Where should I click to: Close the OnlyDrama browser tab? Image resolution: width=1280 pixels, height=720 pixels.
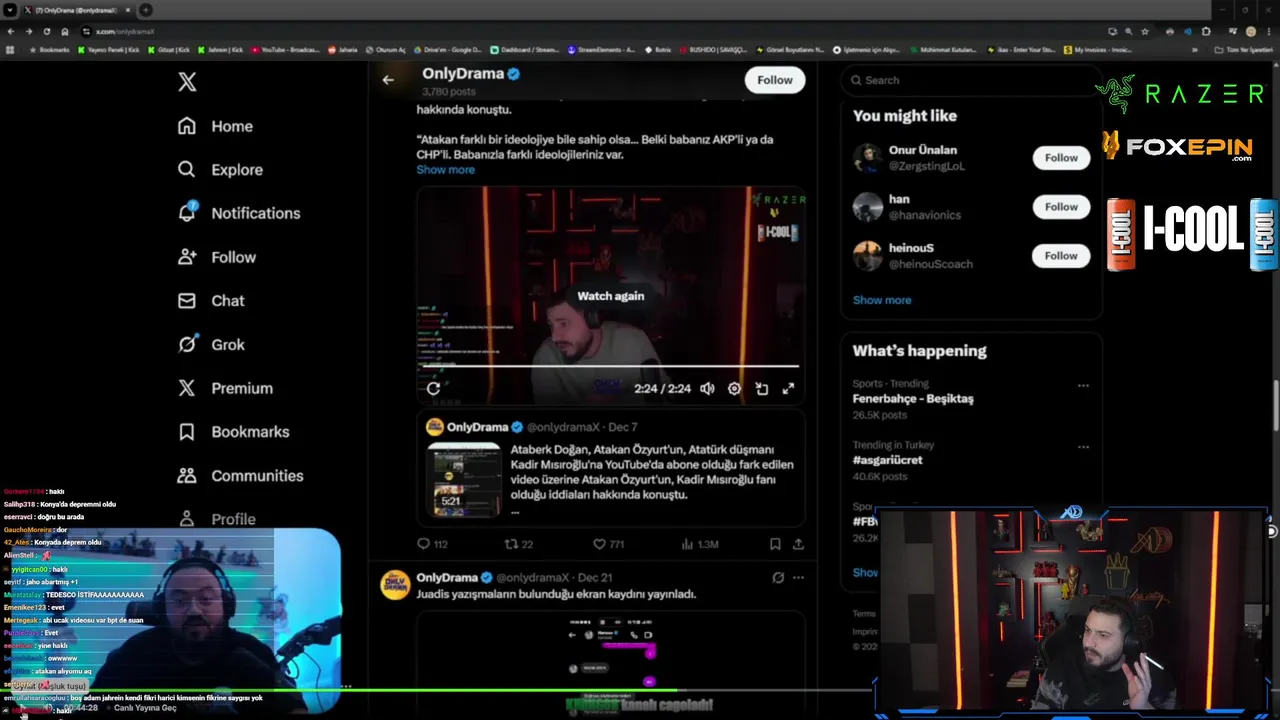(127, 10)
